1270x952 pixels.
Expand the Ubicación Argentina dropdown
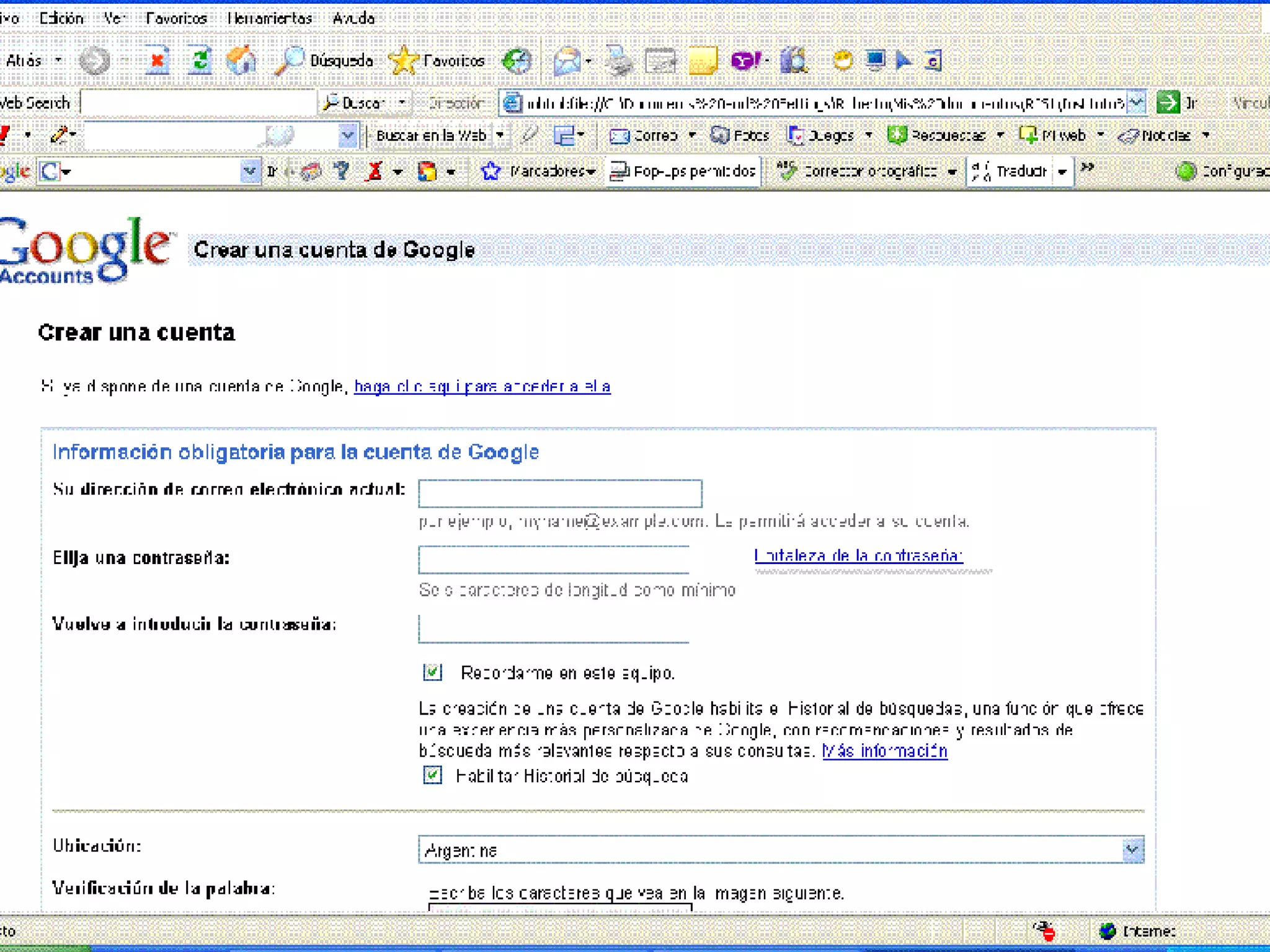1132,849
